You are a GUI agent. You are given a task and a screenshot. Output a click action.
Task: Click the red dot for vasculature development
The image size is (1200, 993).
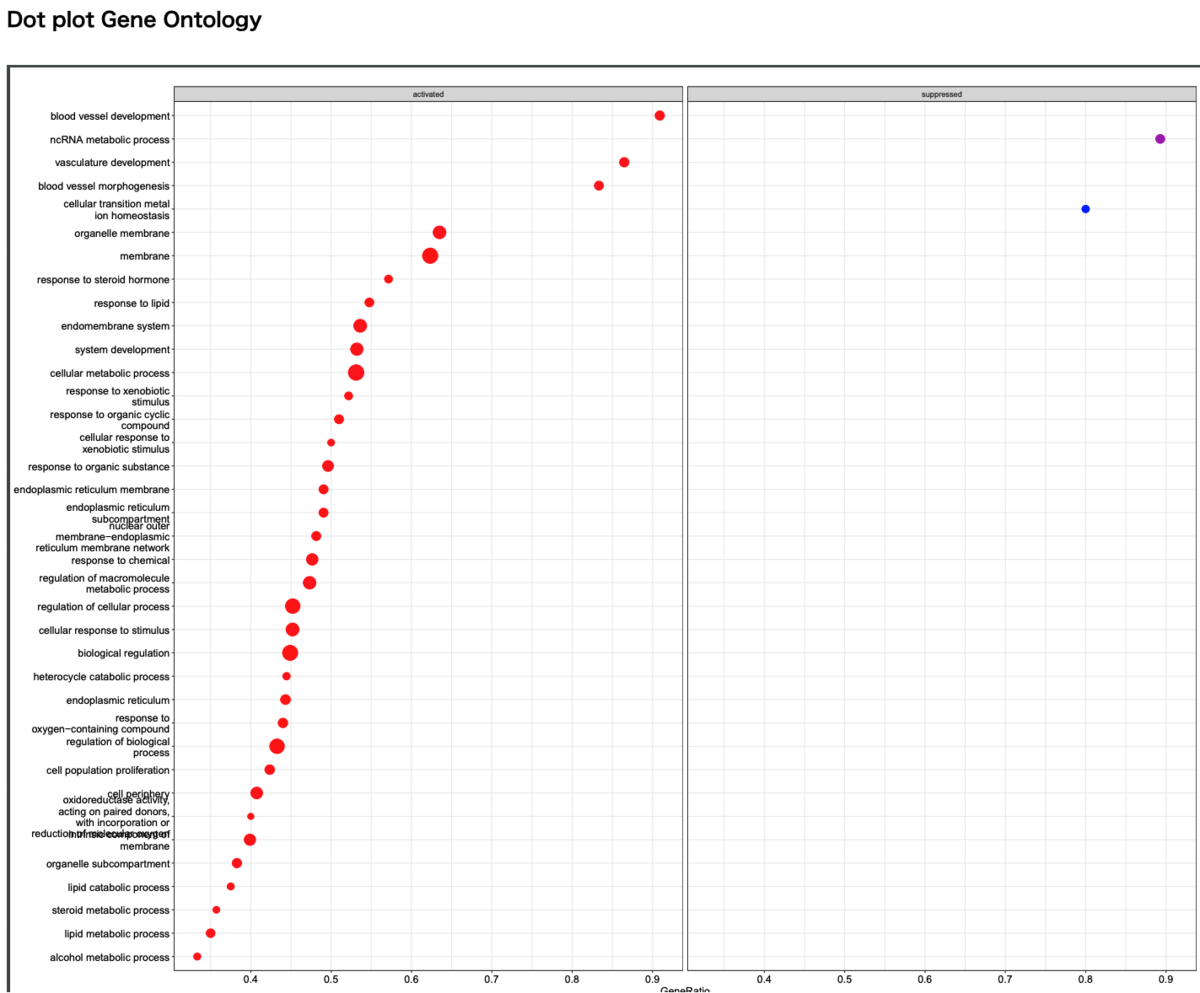click(x=624, y=162)
